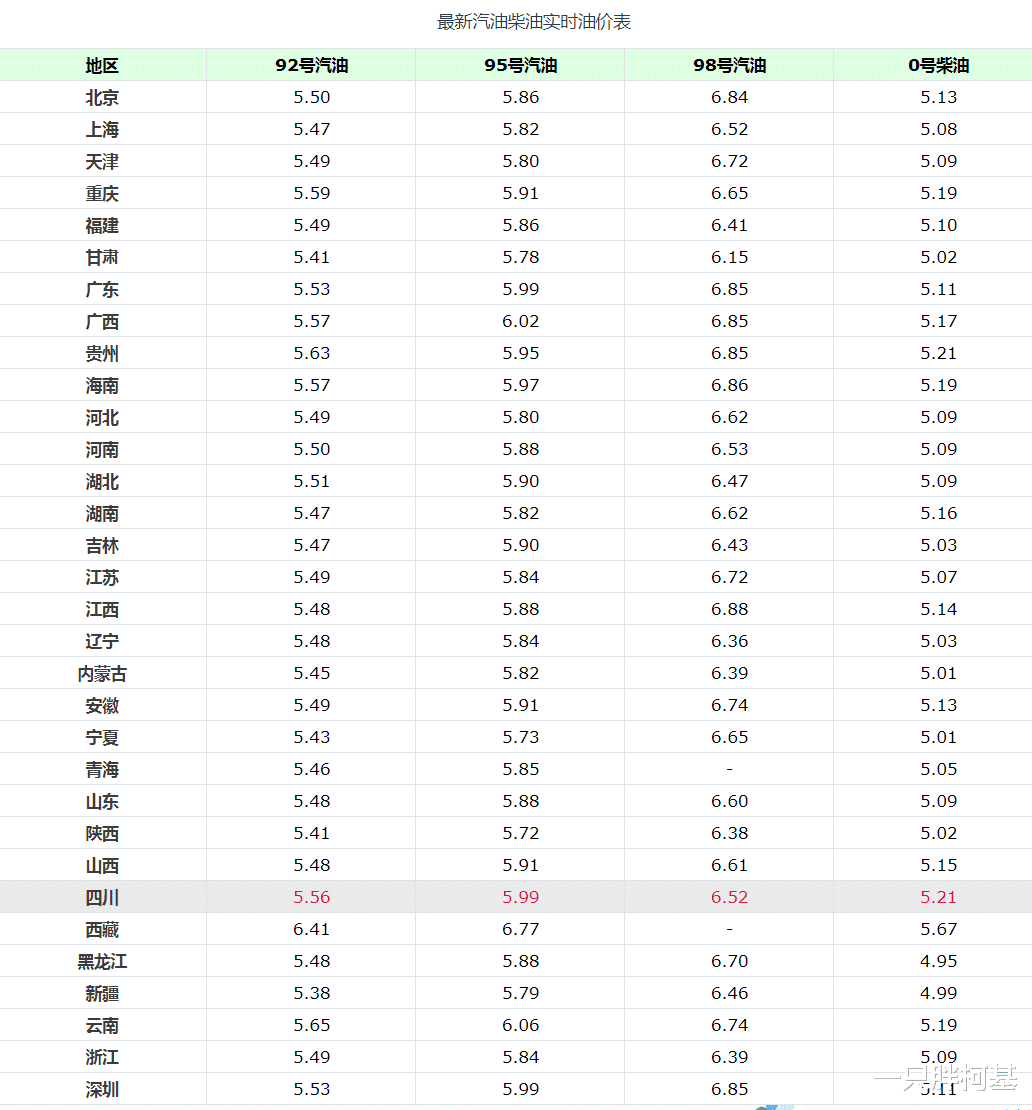Viewport: 1032px width, 1110px height.
Task: Select the 地区 column header
Action: pyautogui.click(x=101, y=65)
